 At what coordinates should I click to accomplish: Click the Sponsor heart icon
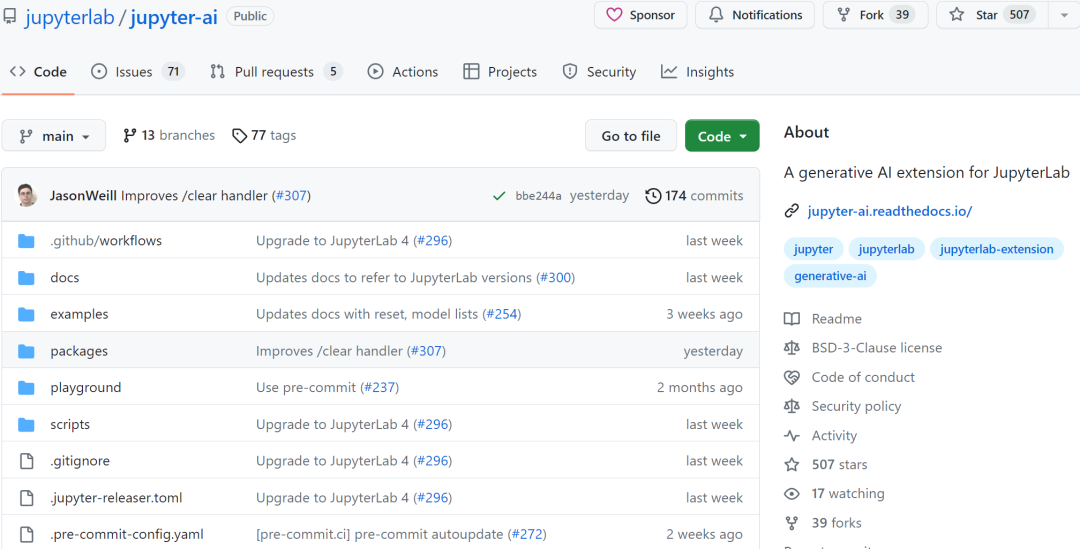[614, 15]
